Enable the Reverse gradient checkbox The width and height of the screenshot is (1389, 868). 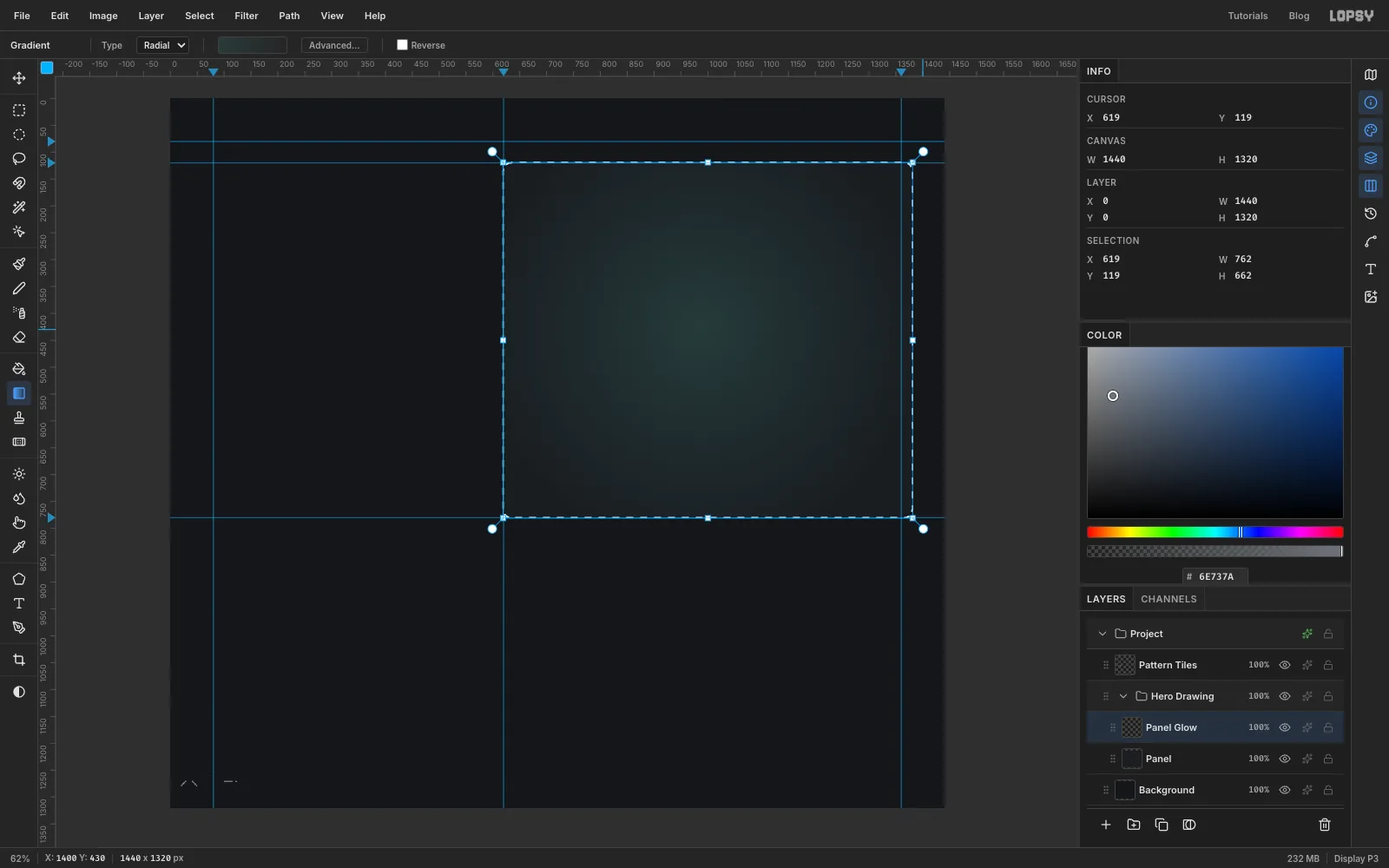click(x=402, y=45)
